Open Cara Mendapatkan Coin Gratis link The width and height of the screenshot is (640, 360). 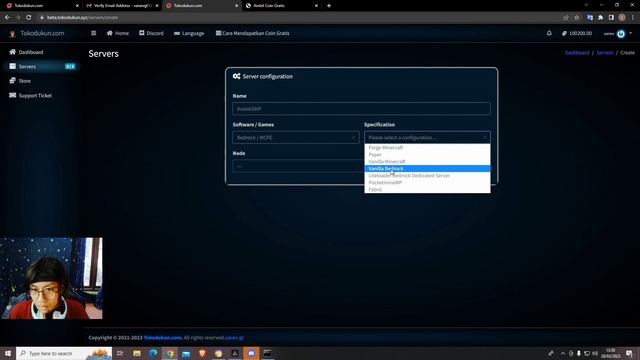coord(253,33)
